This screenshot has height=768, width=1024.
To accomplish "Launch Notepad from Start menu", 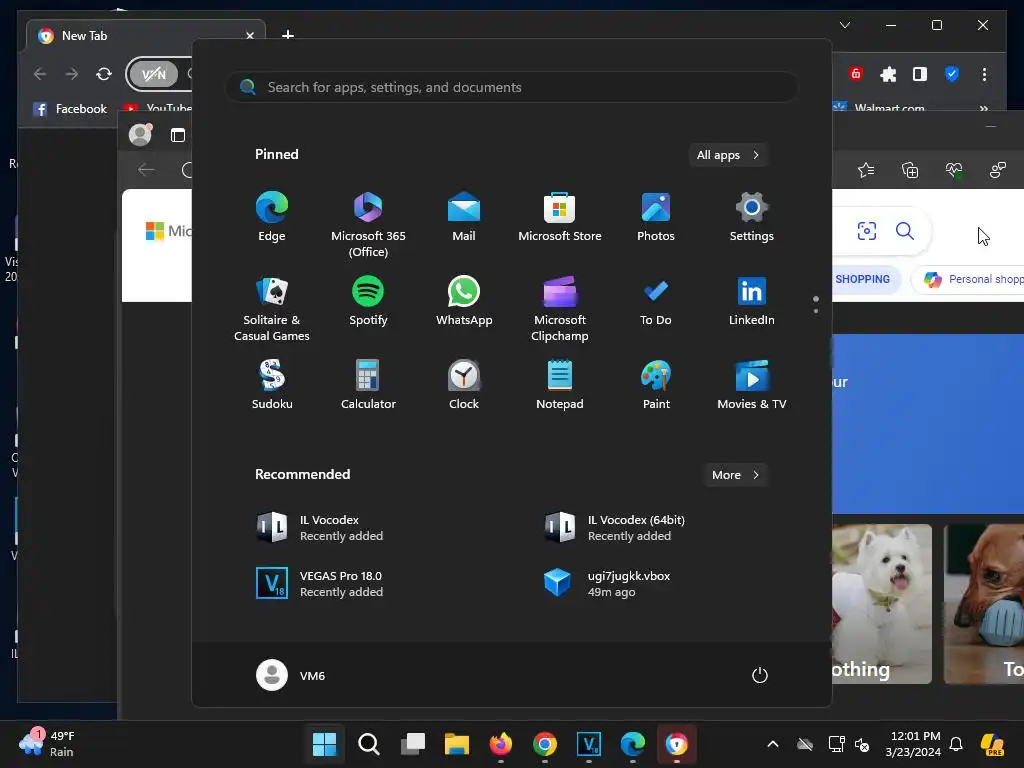I will 560,385.
